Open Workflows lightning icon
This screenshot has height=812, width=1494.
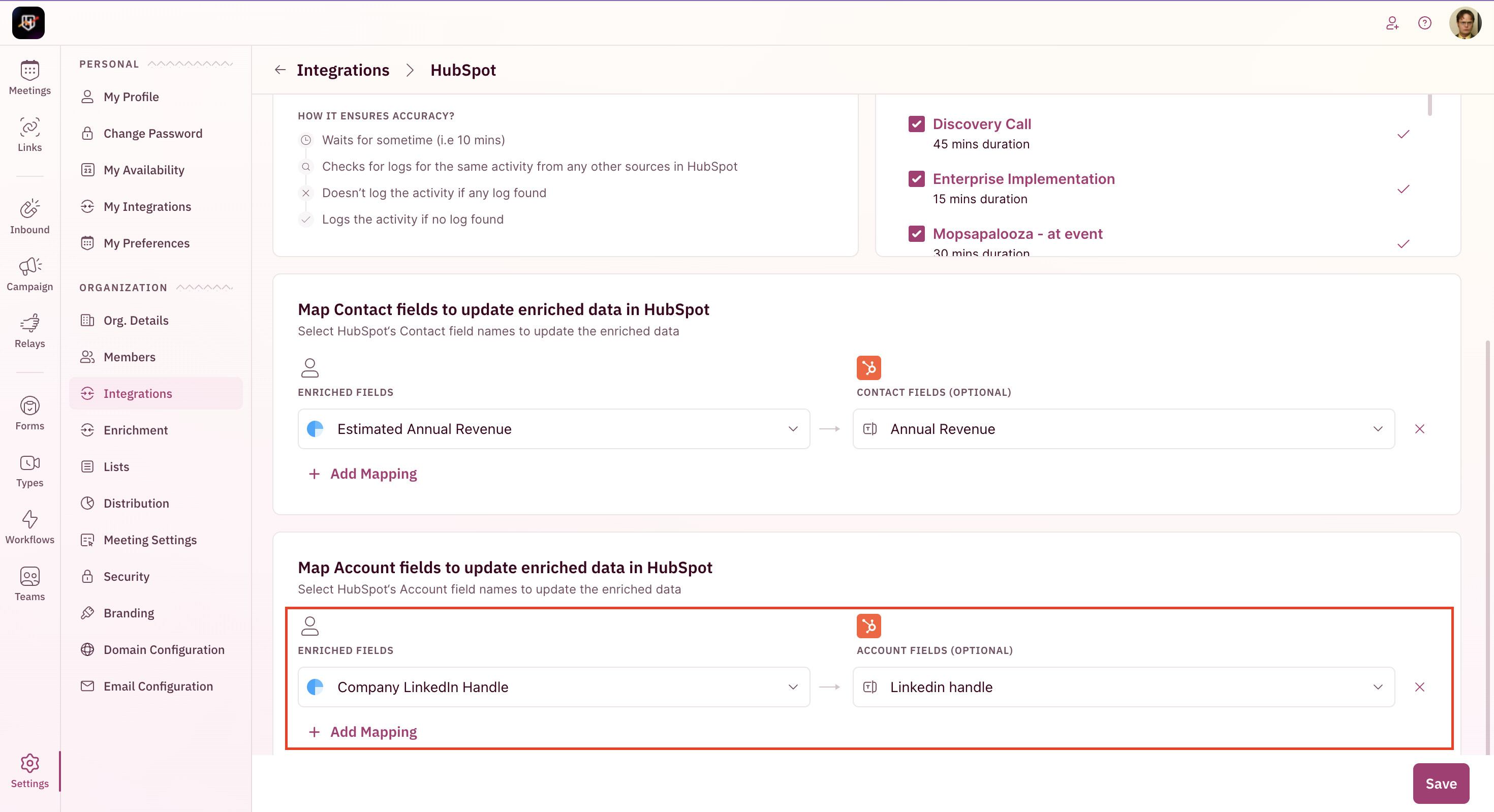(29, 526)
